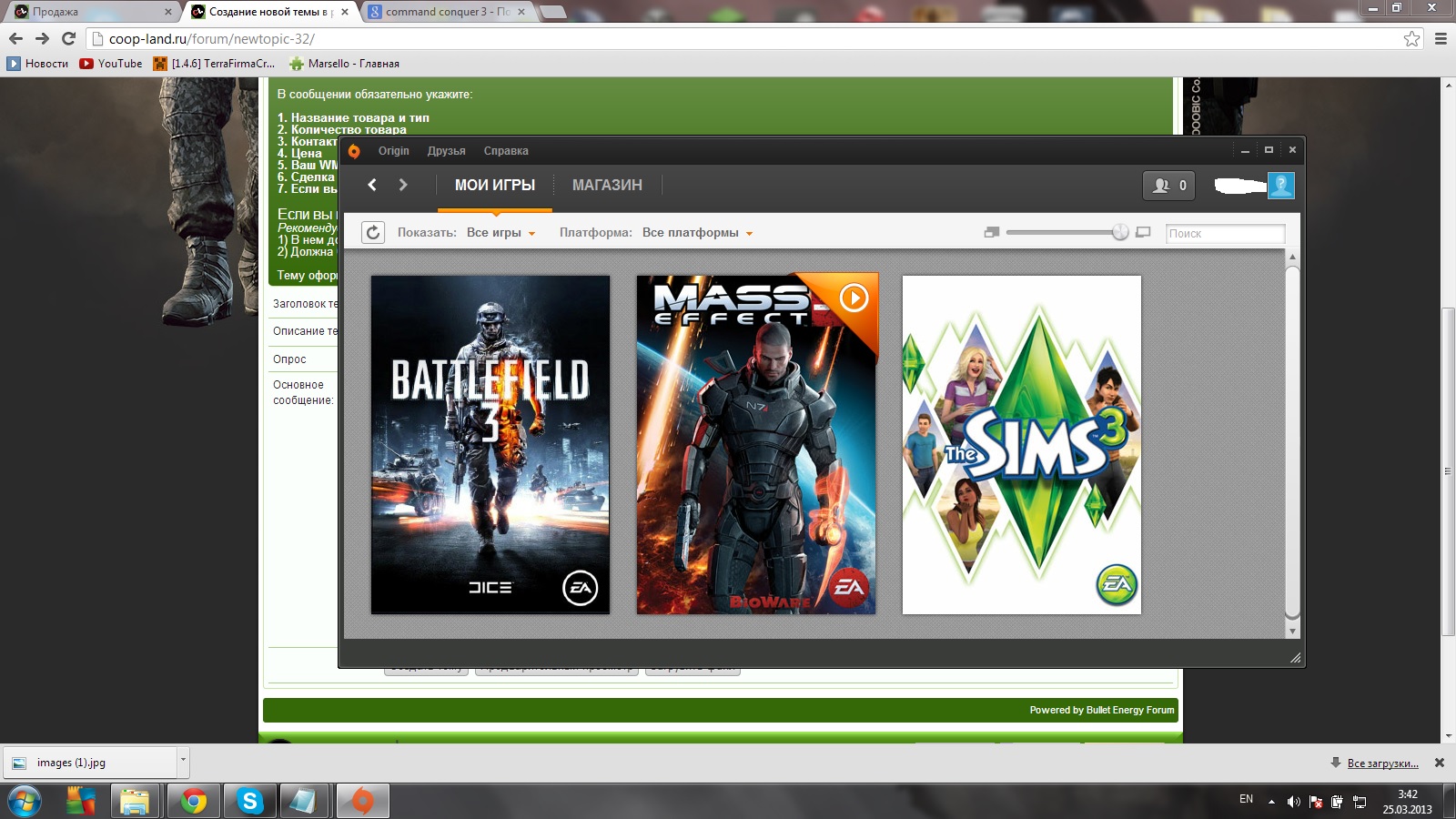
Task: Open the Bullet Energy Forum link
Action: click(x=1130, y=711)
